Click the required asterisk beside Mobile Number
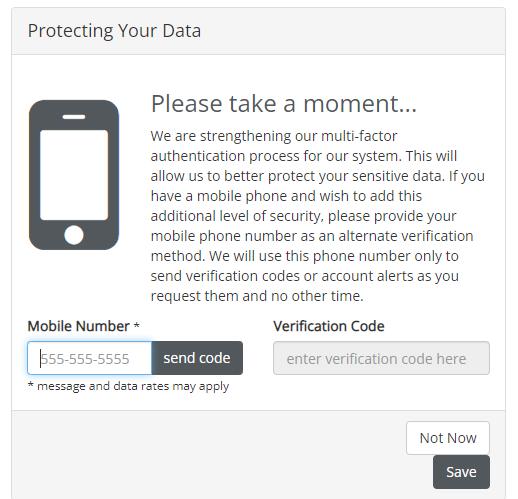The width and height of the screenshot is (518, 499). 136,324
